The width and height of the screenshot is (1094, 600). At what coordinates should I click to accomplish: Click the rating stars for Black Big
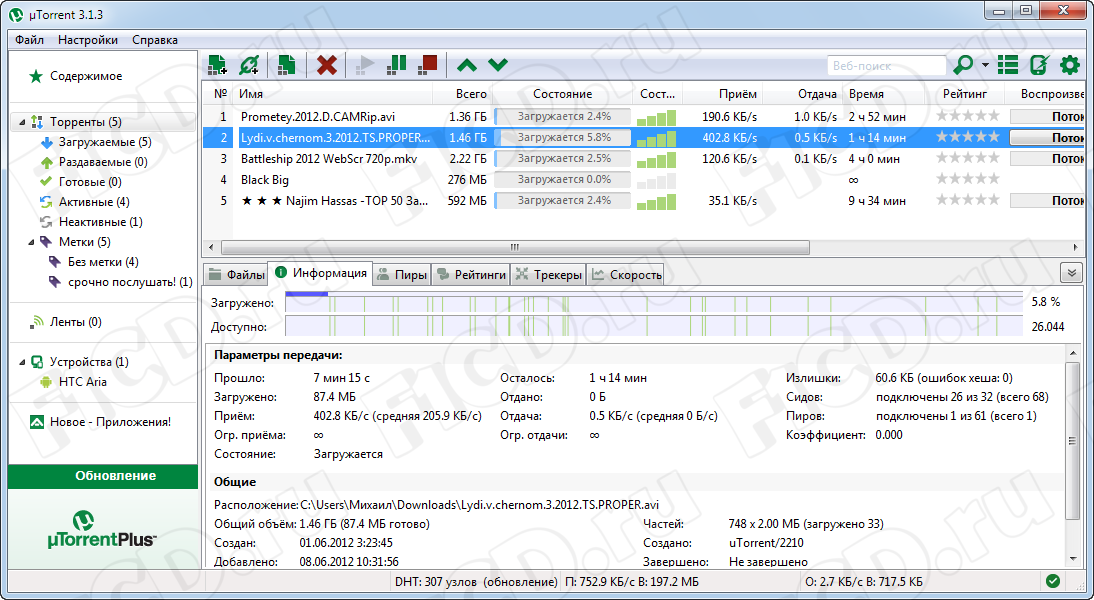(x=967, y=179)
